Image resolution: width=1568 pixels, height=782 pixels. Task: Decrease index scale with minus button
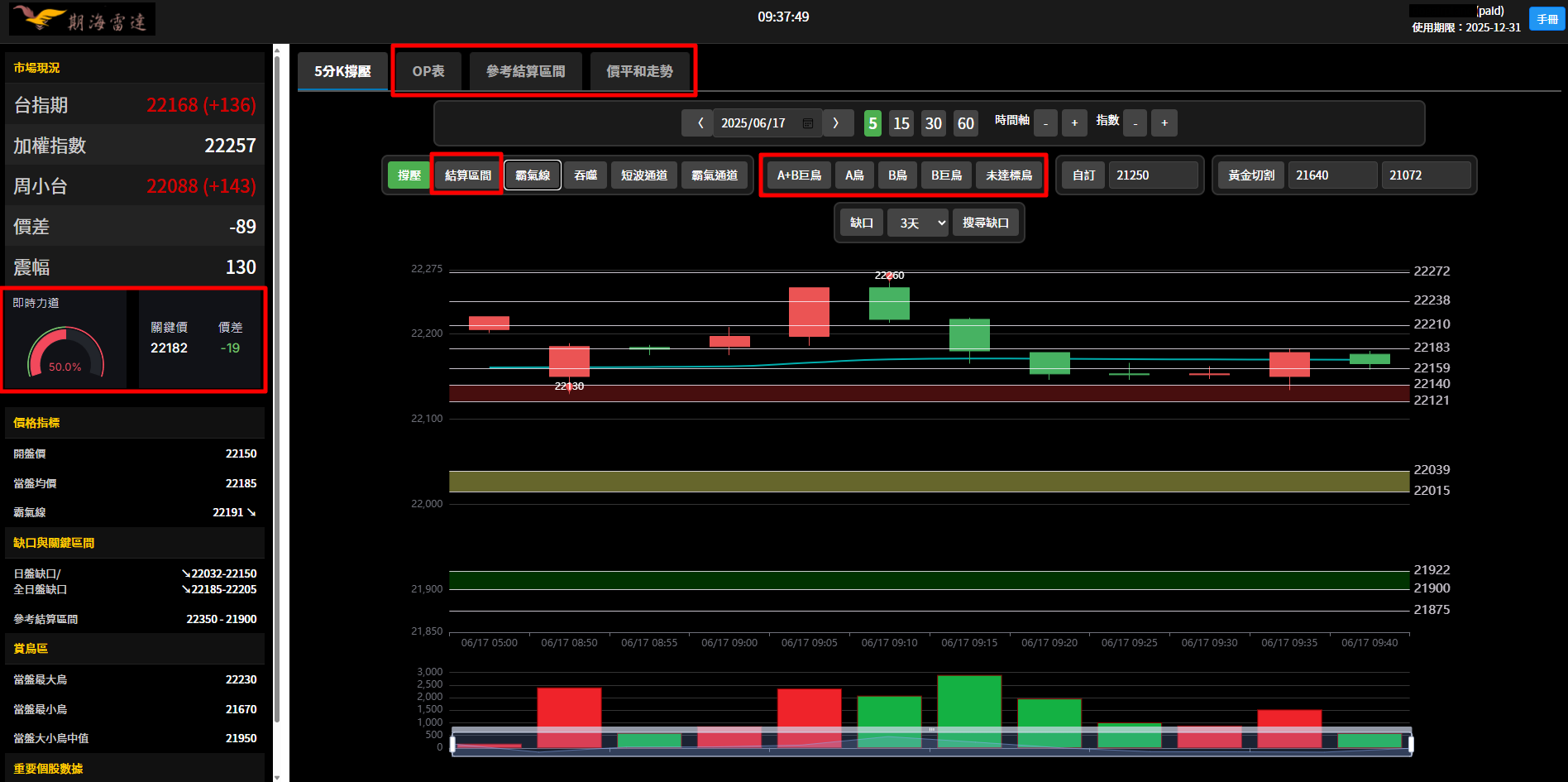click(x=1135, y=123)
